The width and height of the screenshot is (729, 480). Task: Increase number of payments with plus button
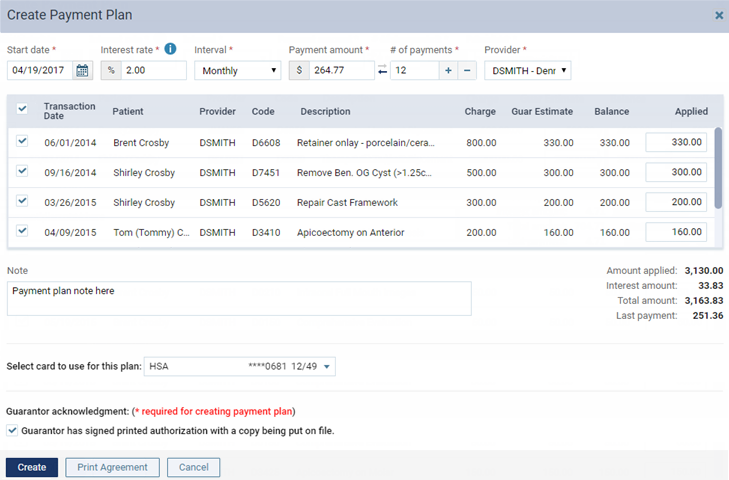click(448, 70)
